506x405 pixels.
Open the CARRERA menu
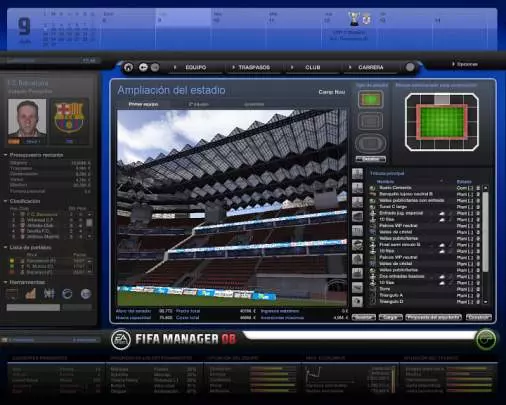[x=371, y=67]
